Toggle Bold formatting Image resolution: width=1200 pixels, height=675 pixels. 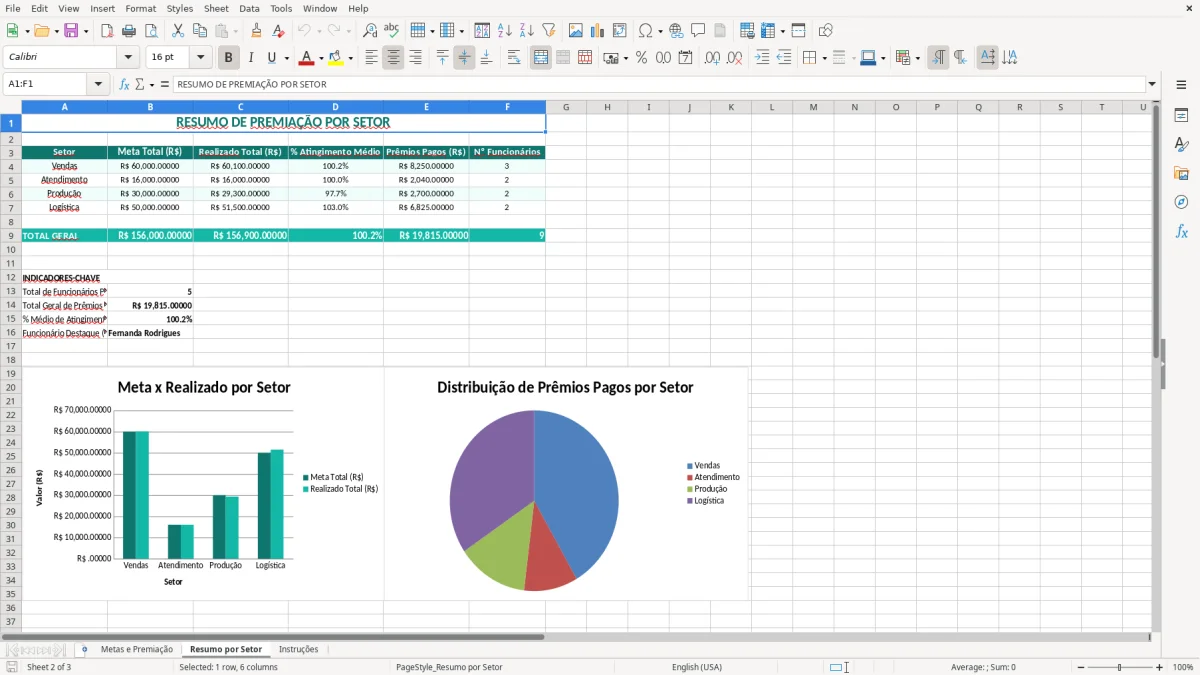[228, 58]
